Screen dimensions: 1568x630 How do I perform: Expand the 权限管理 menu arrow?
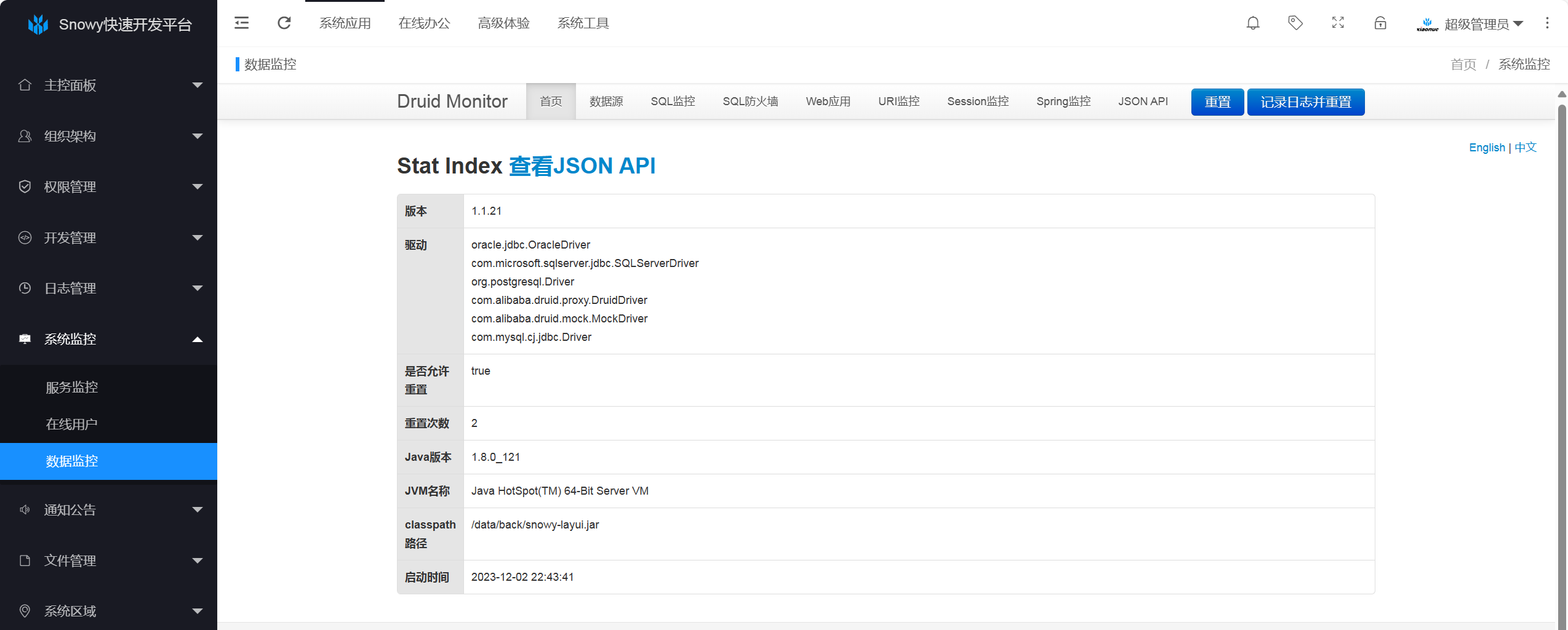point(198,186)
